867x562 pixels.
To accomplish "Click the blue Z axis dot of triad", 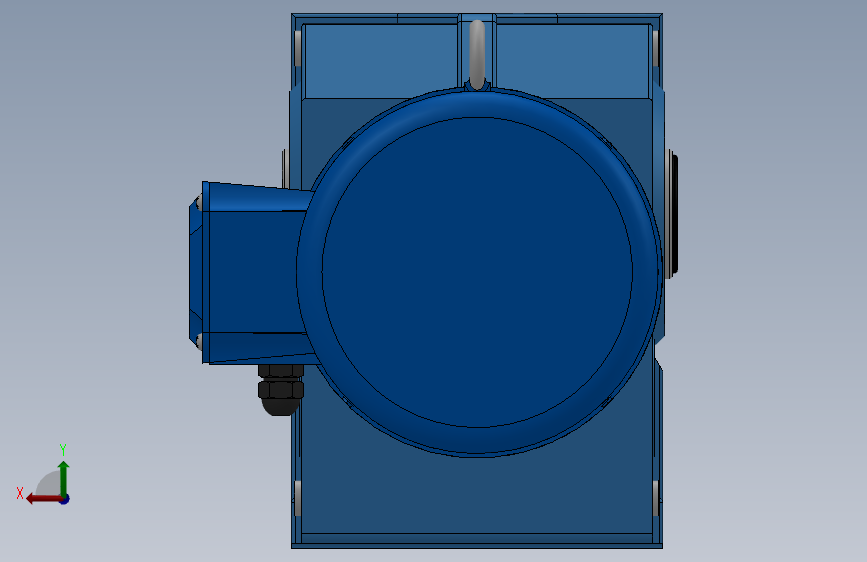I will [65, 499].
